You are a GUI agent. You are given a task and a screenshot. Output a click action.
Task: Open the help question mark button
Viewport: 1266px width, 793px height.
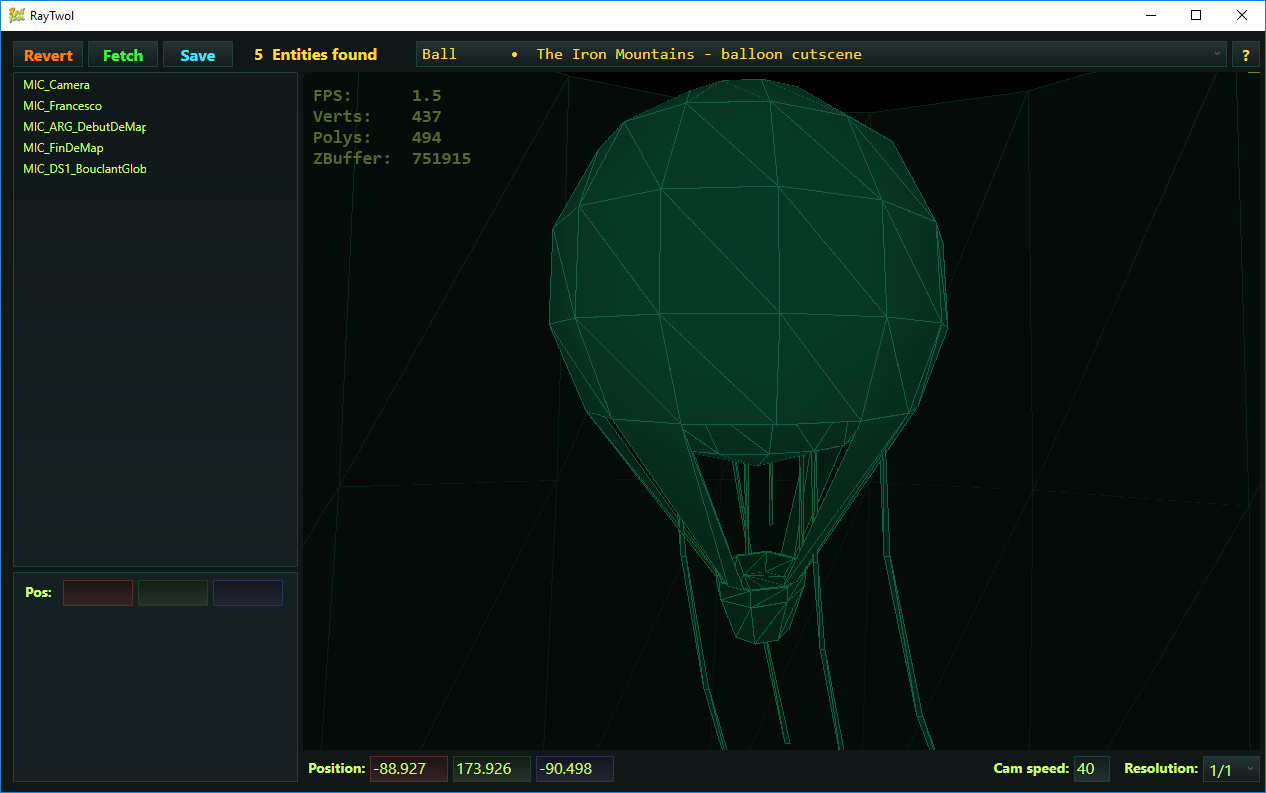click(1245, 55)
